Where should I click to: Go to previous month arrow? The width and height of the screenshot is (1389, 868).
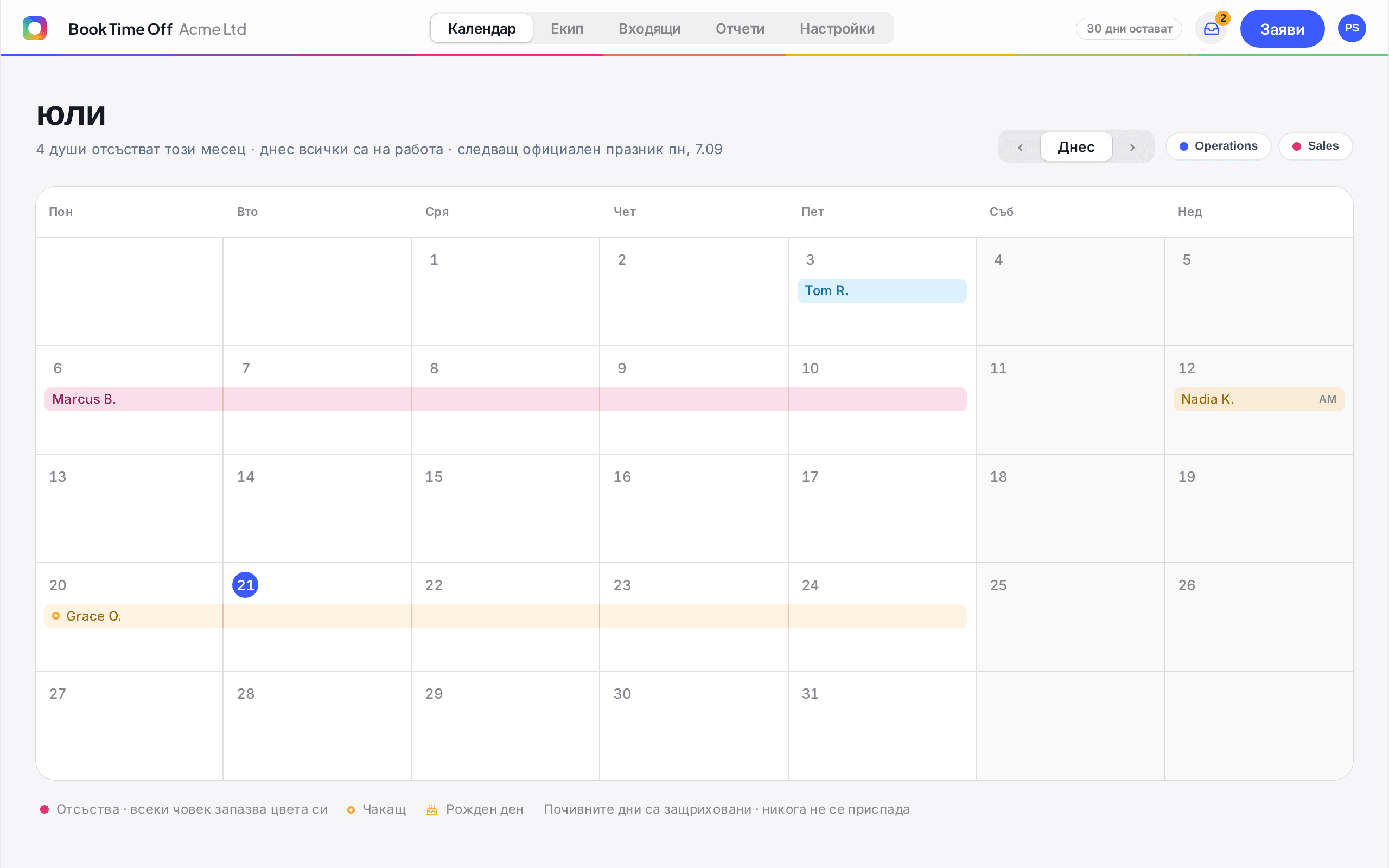tap(1020, 147)
